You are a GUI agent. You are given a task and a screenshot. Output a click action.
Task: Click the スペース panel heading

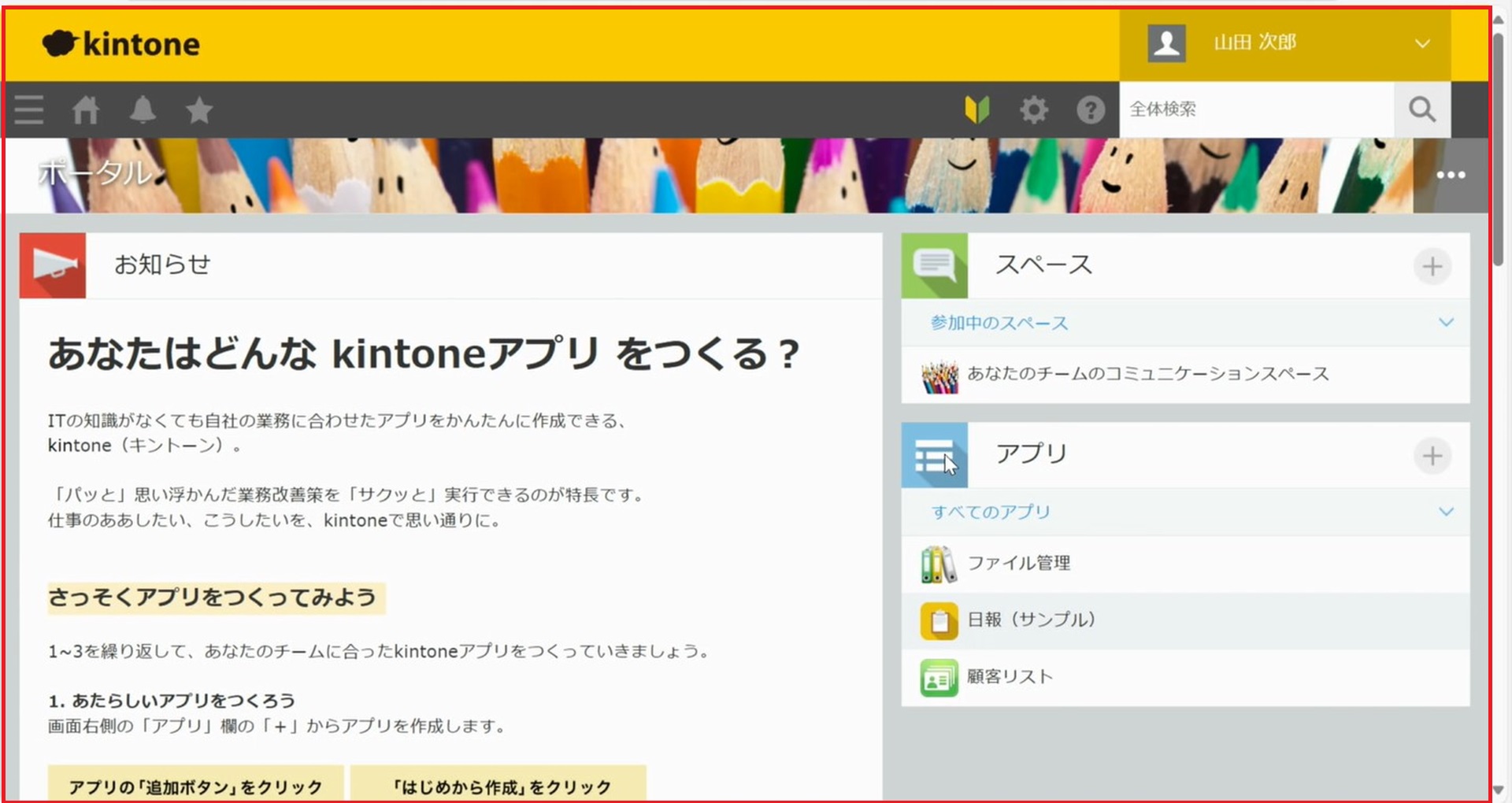(x=1044, y=265)
